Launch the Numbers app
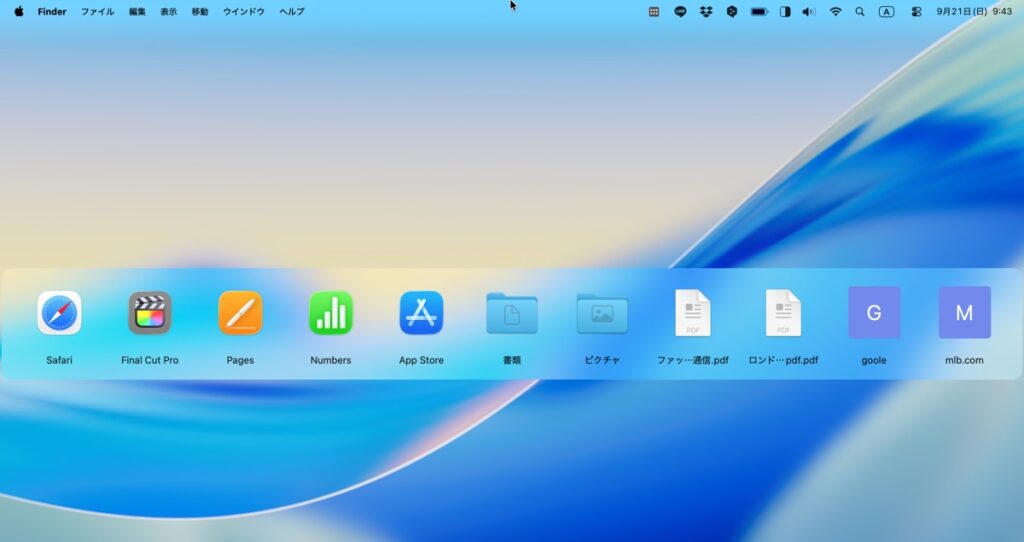Viewport: 1024px width, 542px height. 331,313
